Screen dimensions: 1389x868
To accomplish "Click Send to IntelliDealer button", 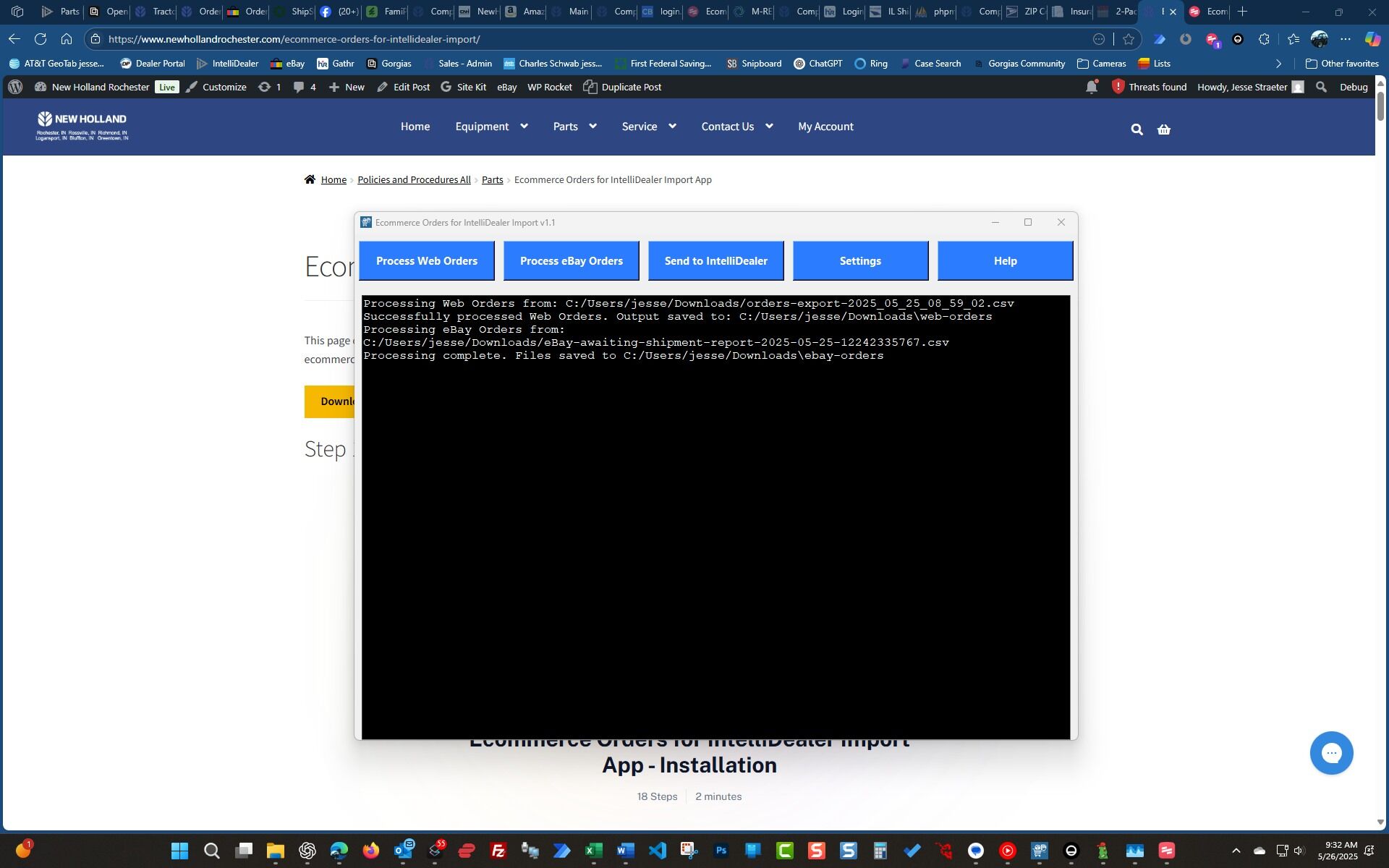I will (715, 261).
